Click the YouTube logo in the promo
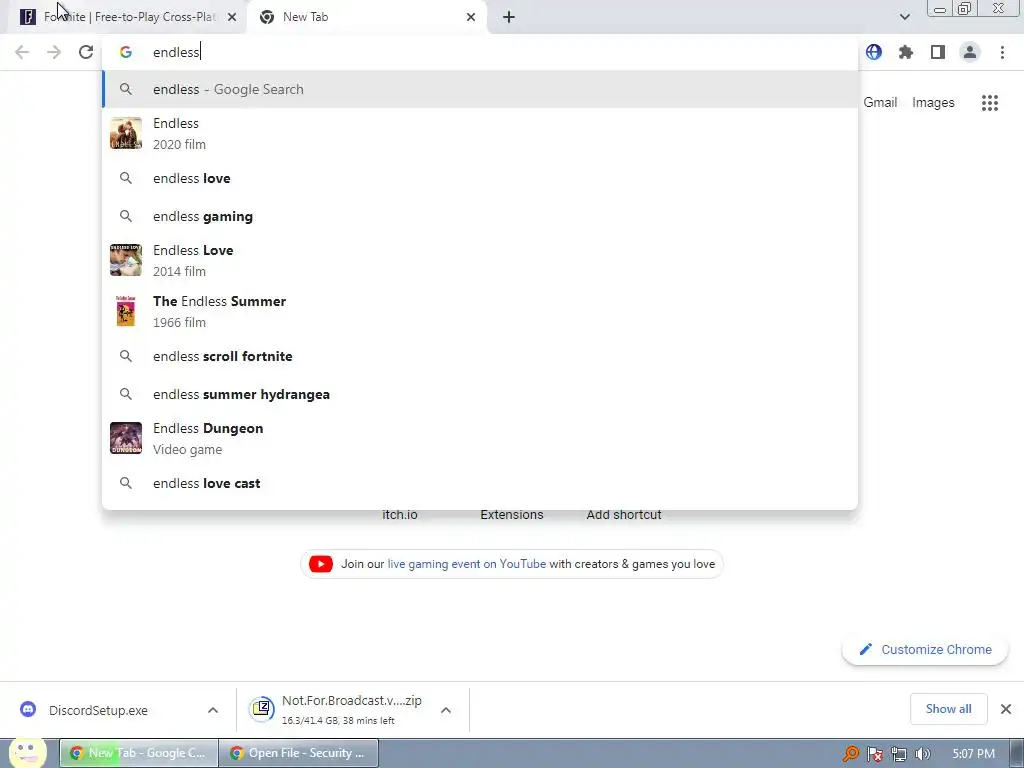Screen dimensions: 1024x768 [321, 564]
